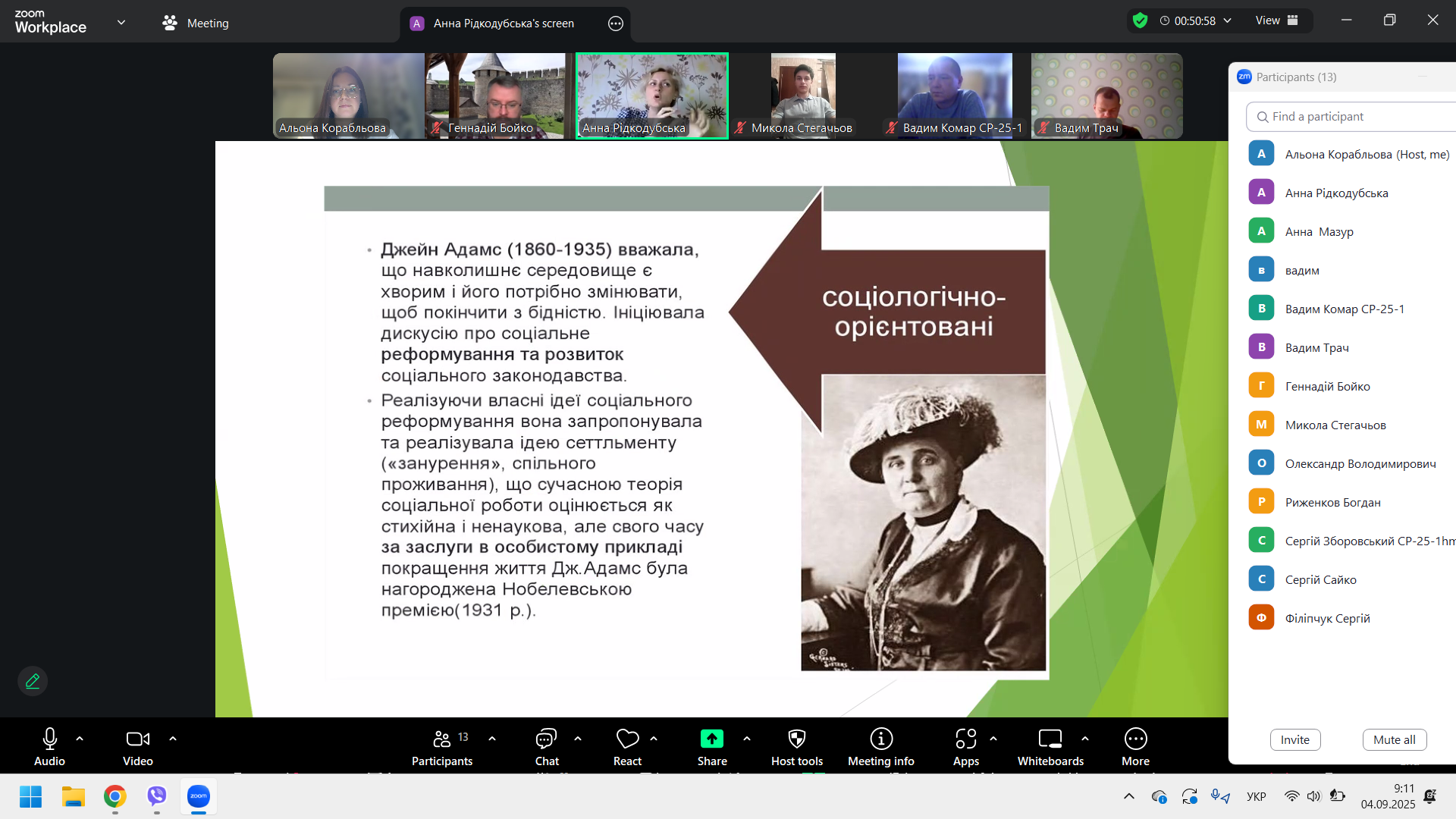
Task: Click the annotation pencil icon
Action: (33, 681)
